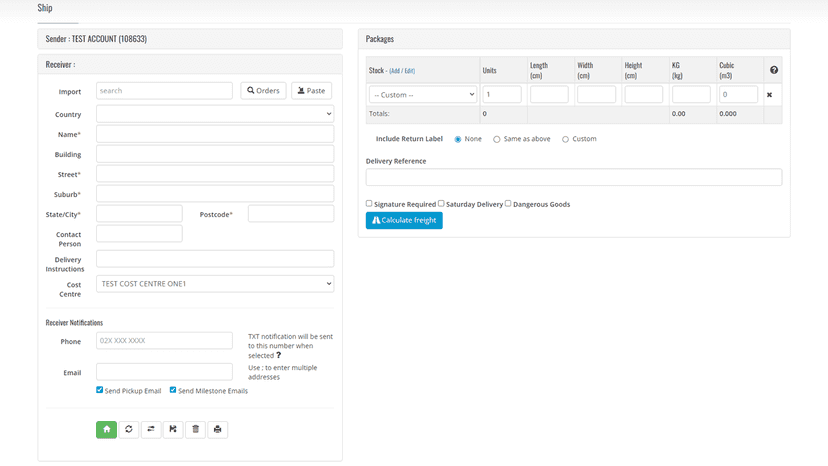Screen dimensions: 828x466
Task: Select Custom return label option
Action: click(x=566, y=139)
